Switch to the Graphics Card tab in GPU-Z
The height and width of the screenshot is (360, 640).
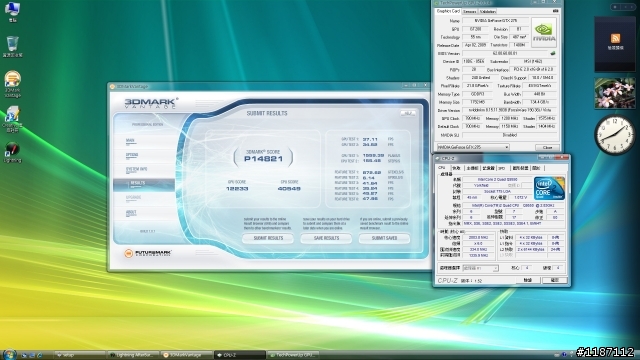pyautogui.click(x=448, y=11)
